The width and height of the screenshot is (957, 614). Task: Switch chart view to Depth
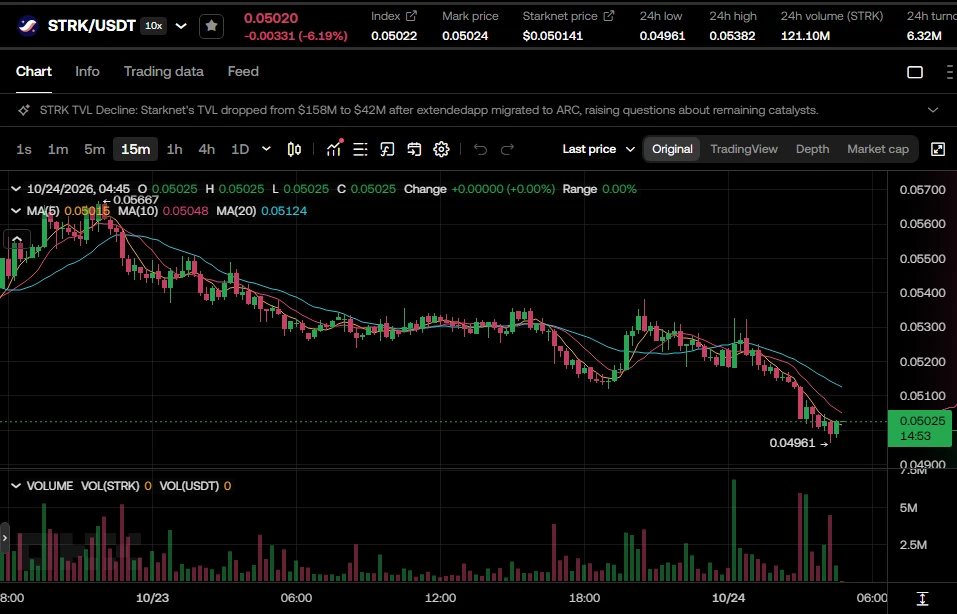pos(812,149)
